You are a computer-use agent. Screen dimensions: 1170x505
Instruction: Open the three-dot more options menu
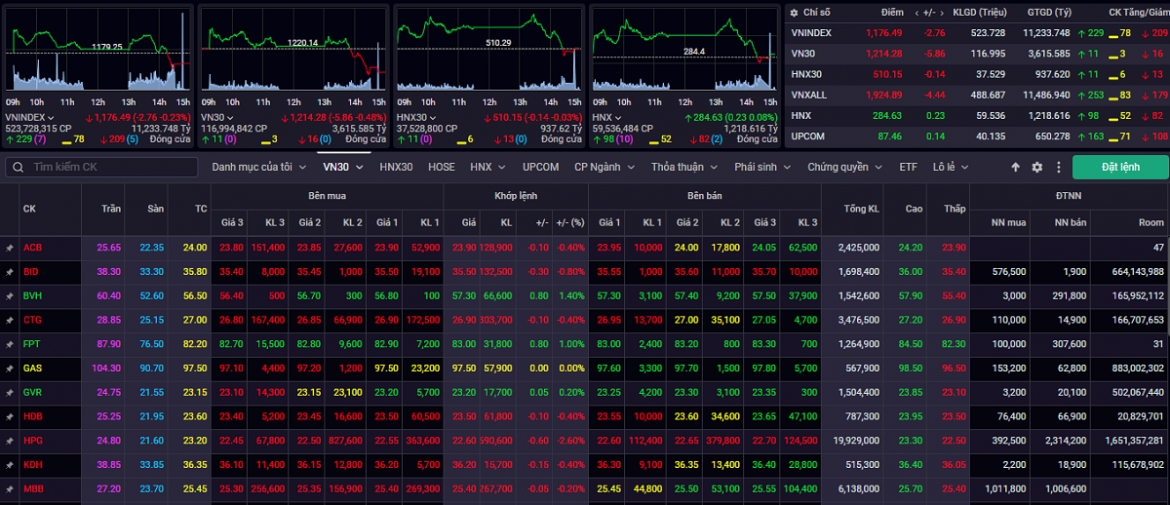coord(1058,167)
